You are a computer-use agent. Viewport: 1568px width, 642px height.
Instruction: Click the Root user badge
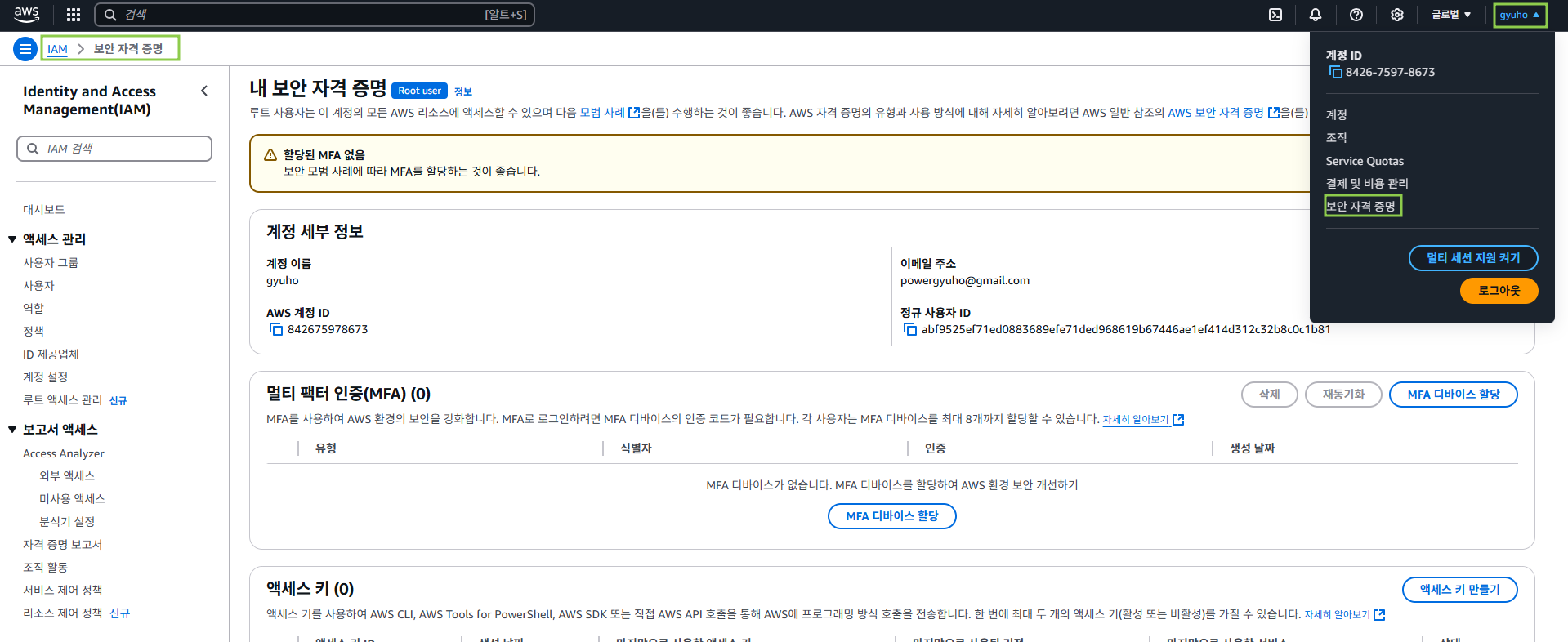(x=419, y=91)
